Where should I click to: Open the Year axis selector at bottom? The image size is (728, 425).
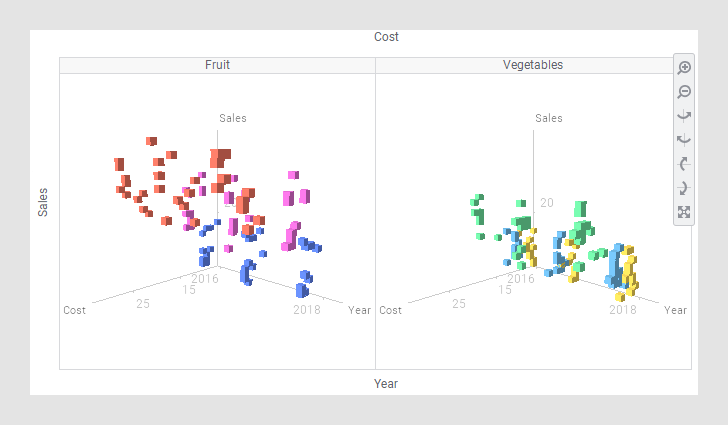pos(386,384)
